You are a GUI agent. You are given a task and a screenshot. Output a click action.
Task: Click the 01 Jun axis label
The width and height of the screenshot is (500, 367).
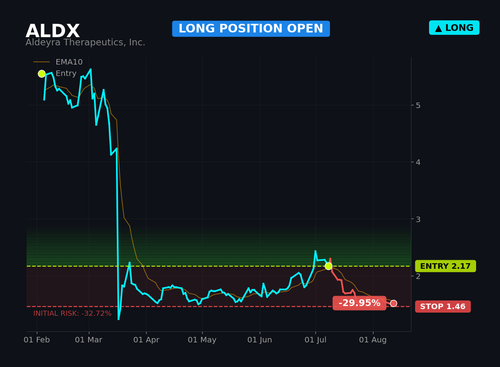click(x=260, y=340)
